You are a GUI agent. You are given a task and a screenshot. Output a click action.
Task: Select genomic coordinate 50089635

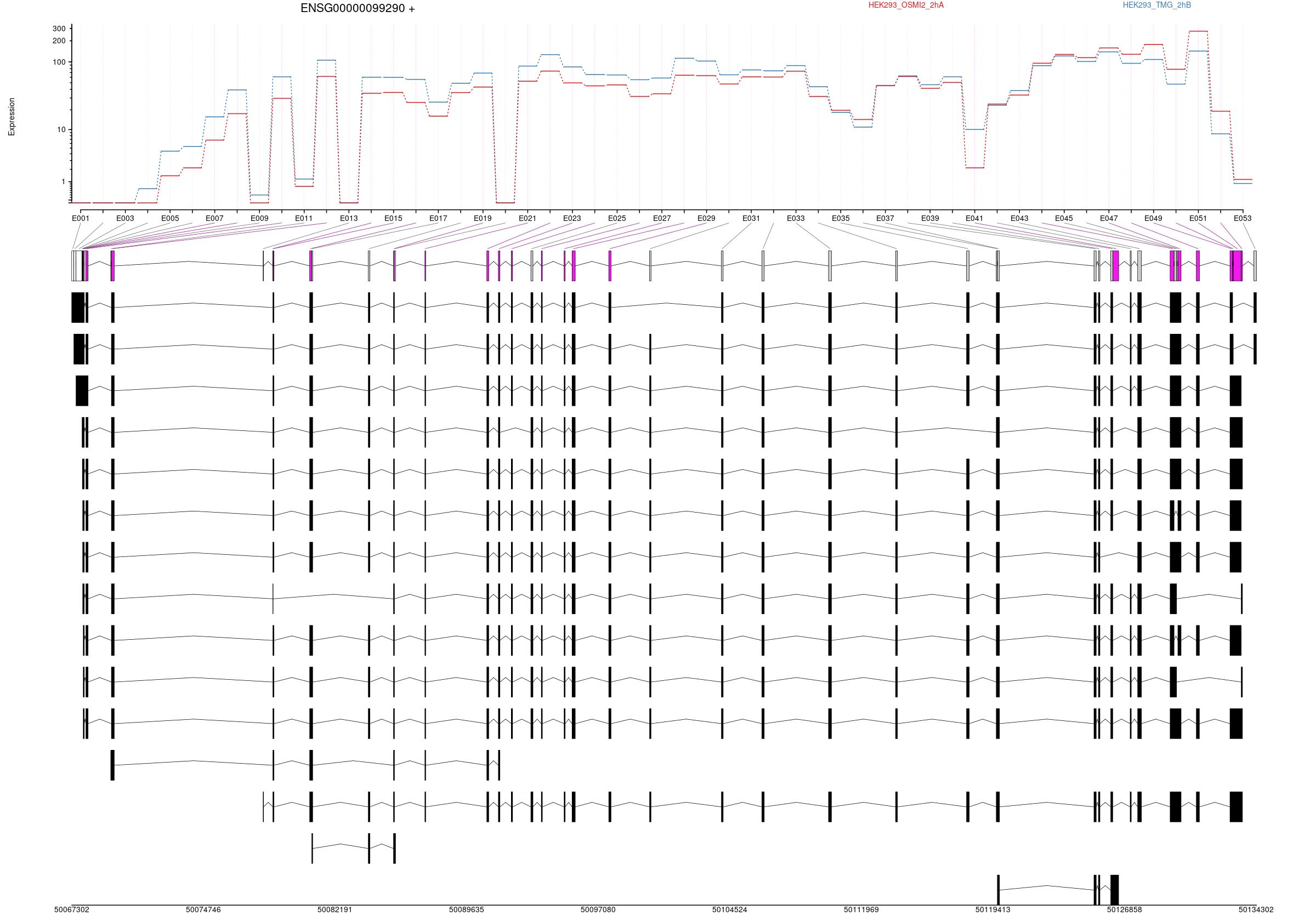click(467, 909)
